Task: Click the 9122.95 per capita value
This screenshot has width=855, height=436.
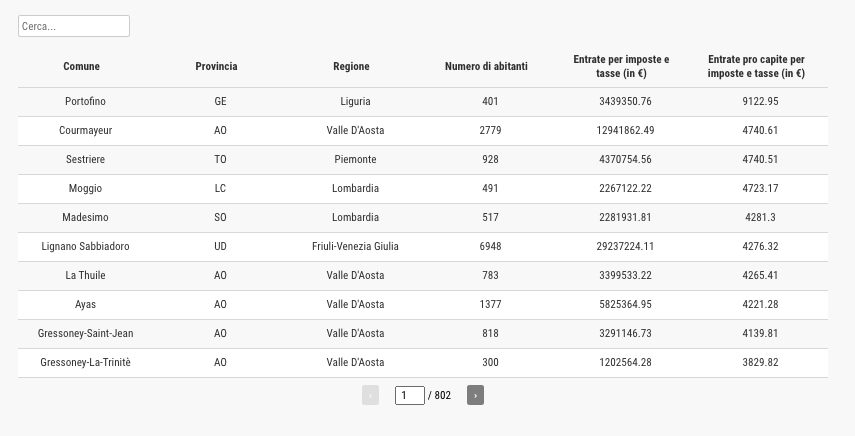Action: 760,101
